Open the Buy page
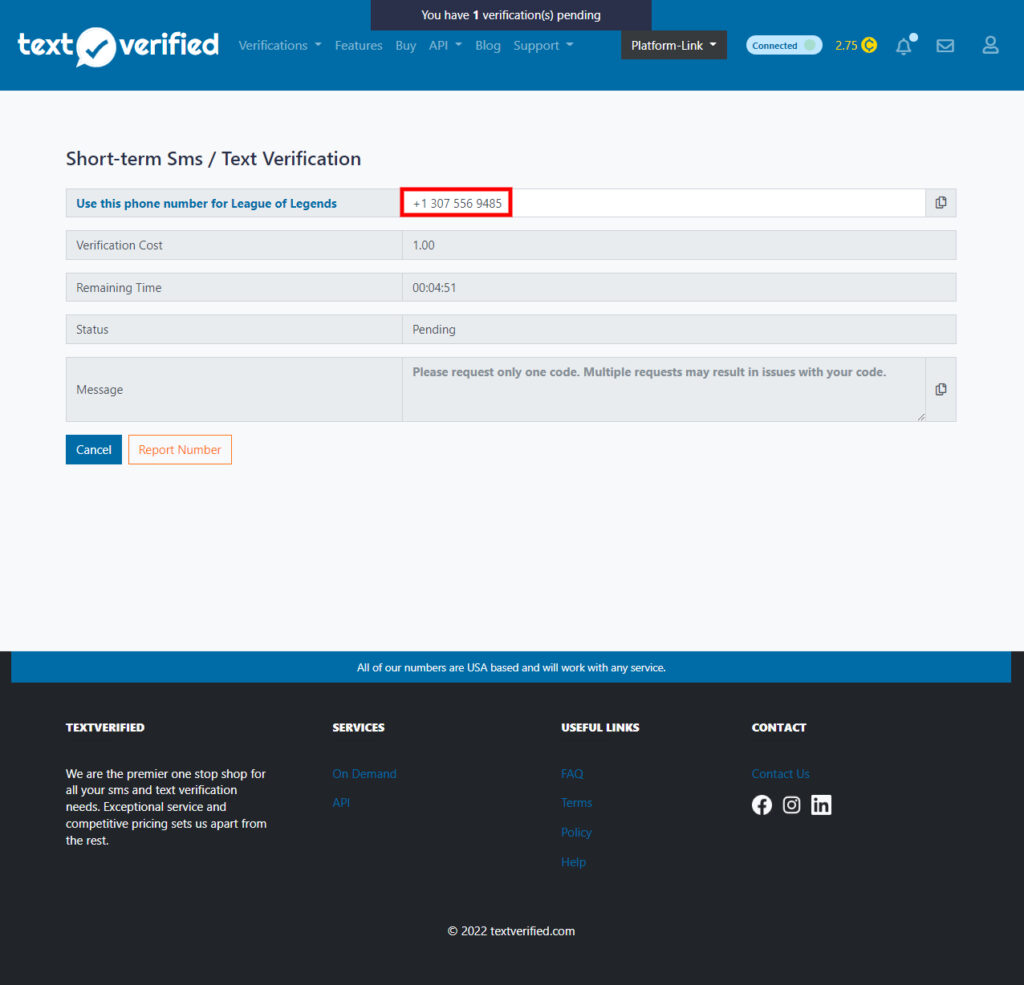The height and width of the screenshot is (985, 1024). pos(406,46)
